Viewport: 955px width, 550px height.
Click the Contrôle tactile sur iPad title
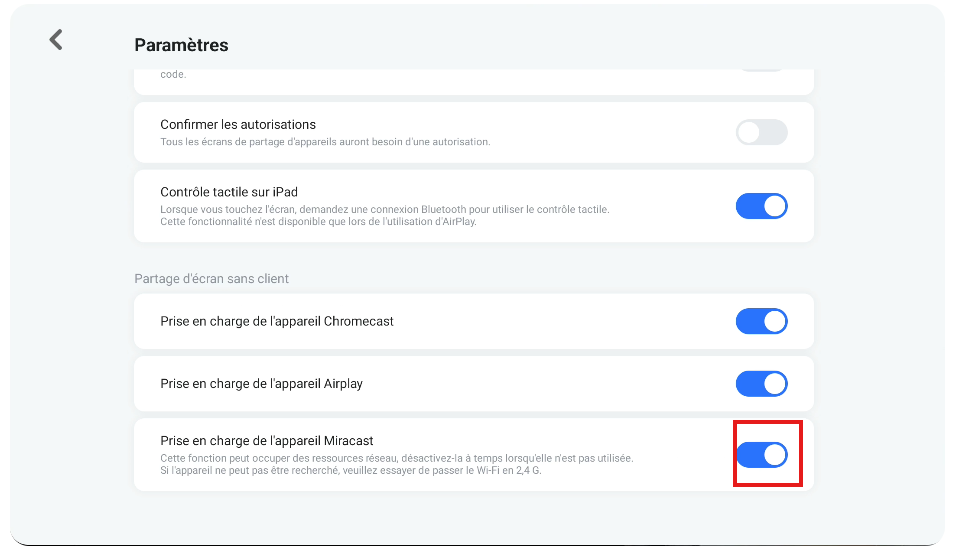click(229, 192)
